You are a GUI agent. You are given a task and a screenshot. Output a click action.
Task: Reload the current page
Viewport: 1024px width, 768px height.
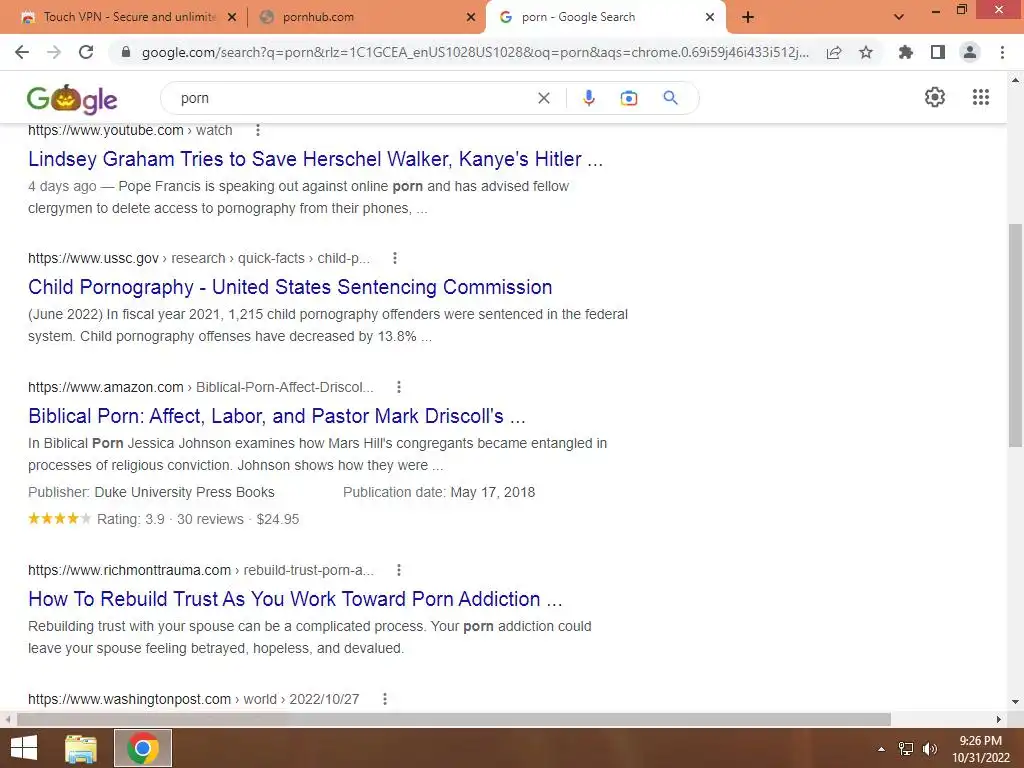[86, 52]
